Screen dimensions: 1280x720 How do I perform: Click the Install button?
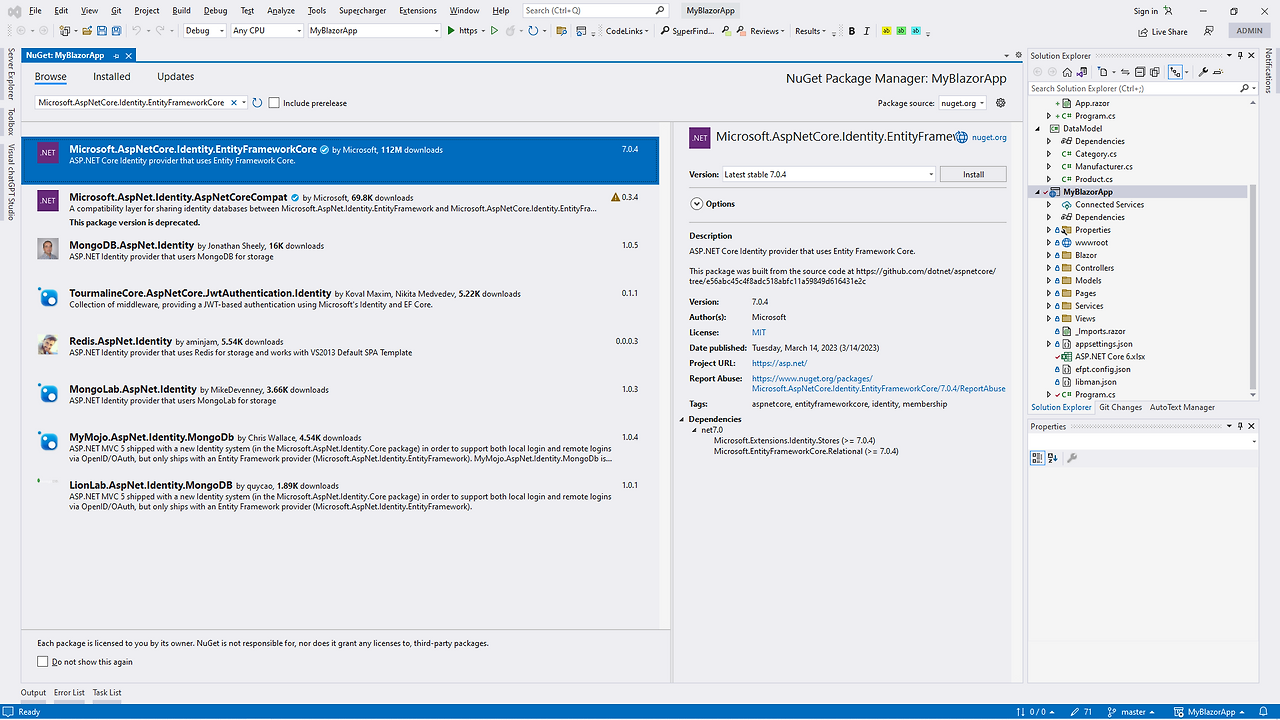(971, 173)
